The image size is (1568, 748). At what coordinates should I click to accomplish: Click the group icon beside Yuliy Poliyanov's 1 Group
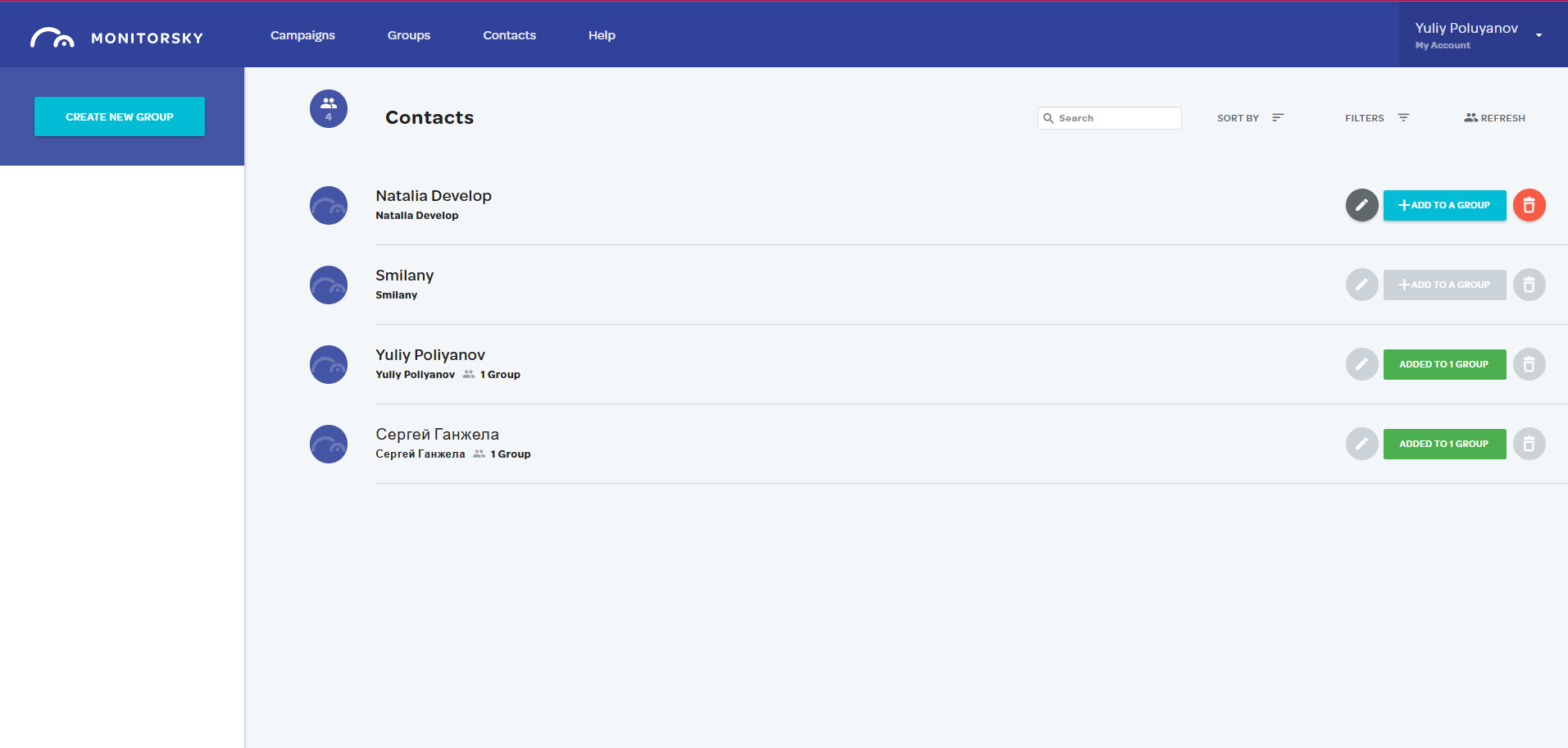click(x=468, y=374)
